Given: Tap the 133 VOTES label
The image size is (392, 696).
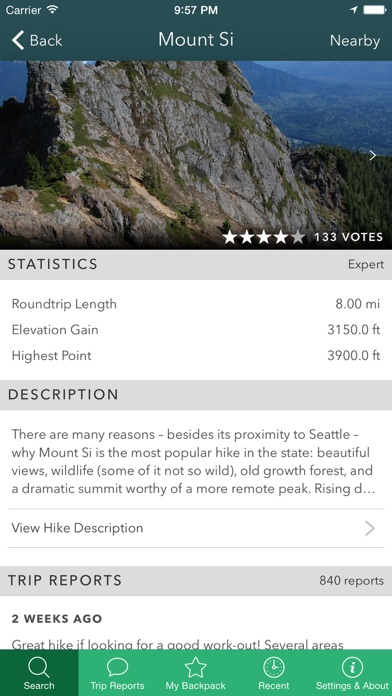Looking at the screenshot, I should click(348, 237).
